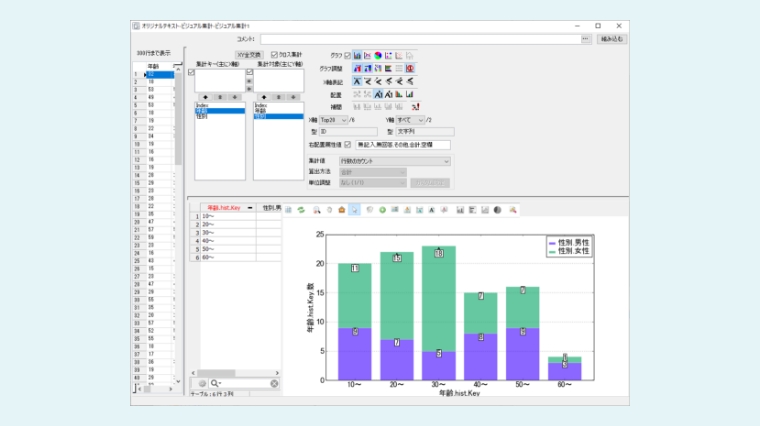
Task: Click the 右配置属性値 text field
Action: coord(403,144)
